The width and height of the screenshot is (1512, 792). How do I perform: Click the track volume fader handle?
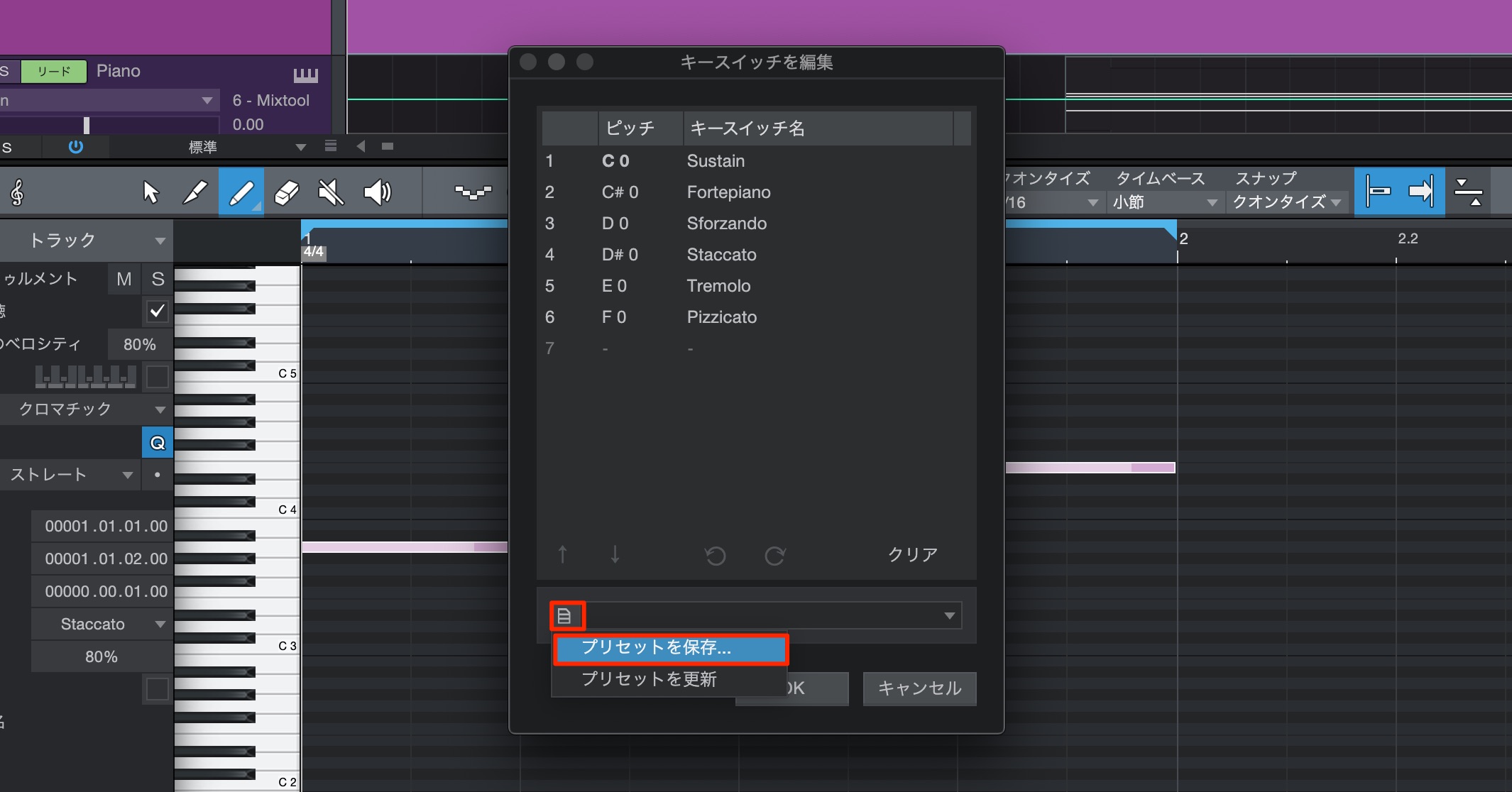click(87, 125)
